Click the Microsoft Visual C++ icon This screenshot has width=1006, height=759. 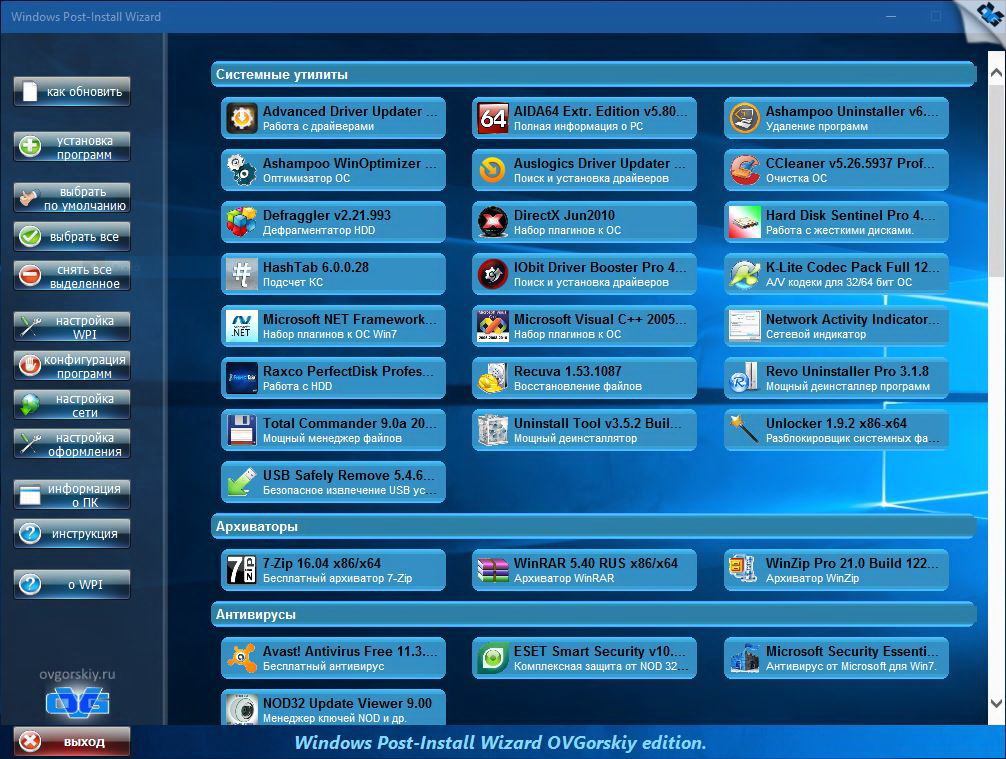[x=493, y=326]
